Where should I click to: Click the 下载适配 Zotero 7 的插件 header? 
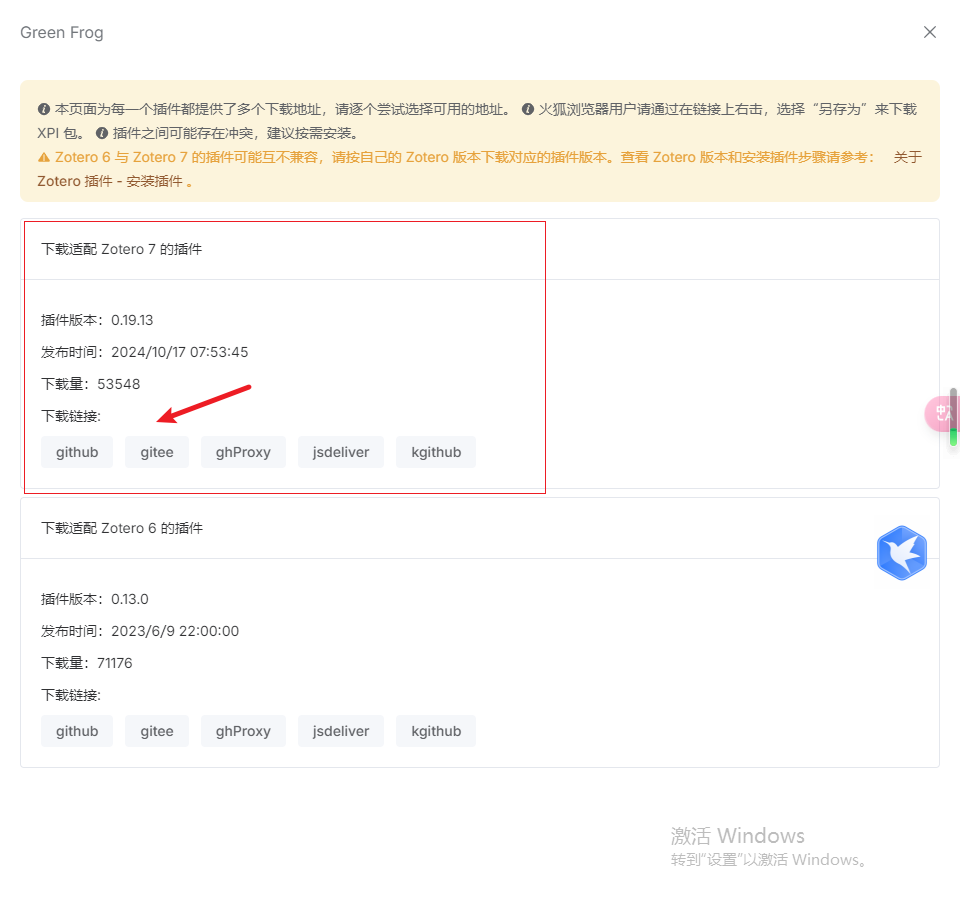tap(121, 249)
